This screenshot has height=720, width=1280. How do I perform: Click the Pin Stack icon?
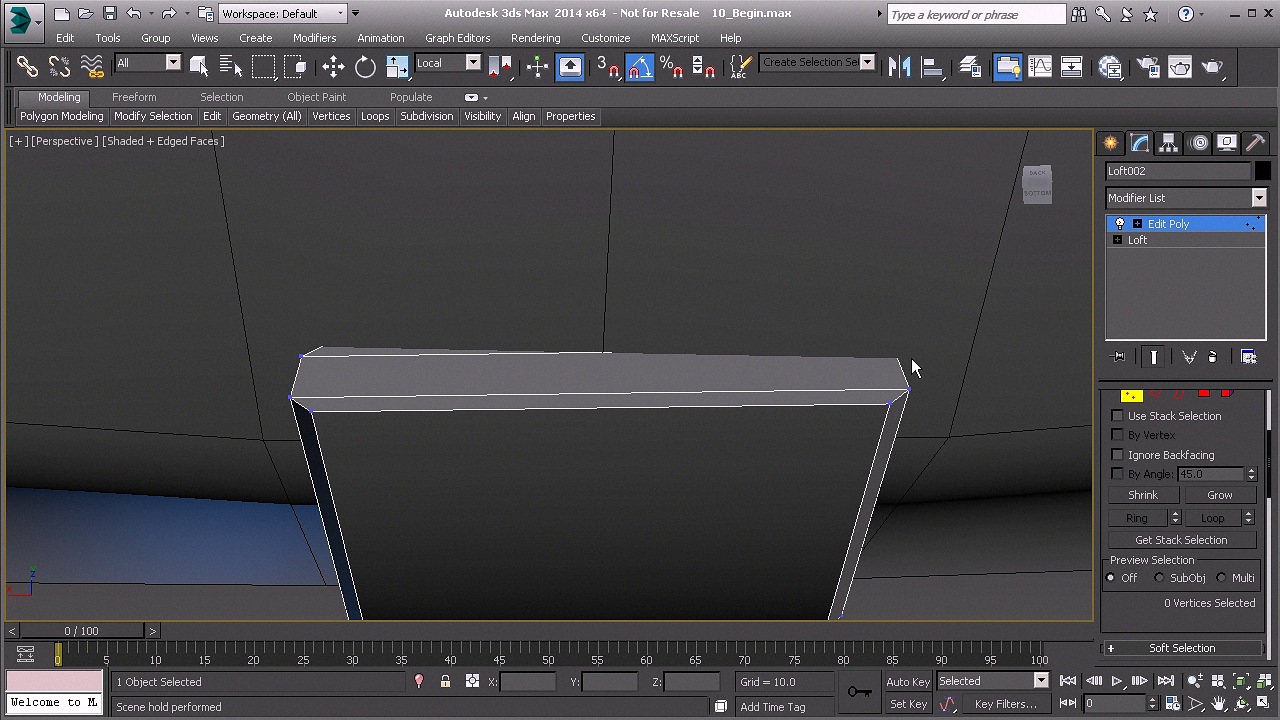tap(1119, 357)
